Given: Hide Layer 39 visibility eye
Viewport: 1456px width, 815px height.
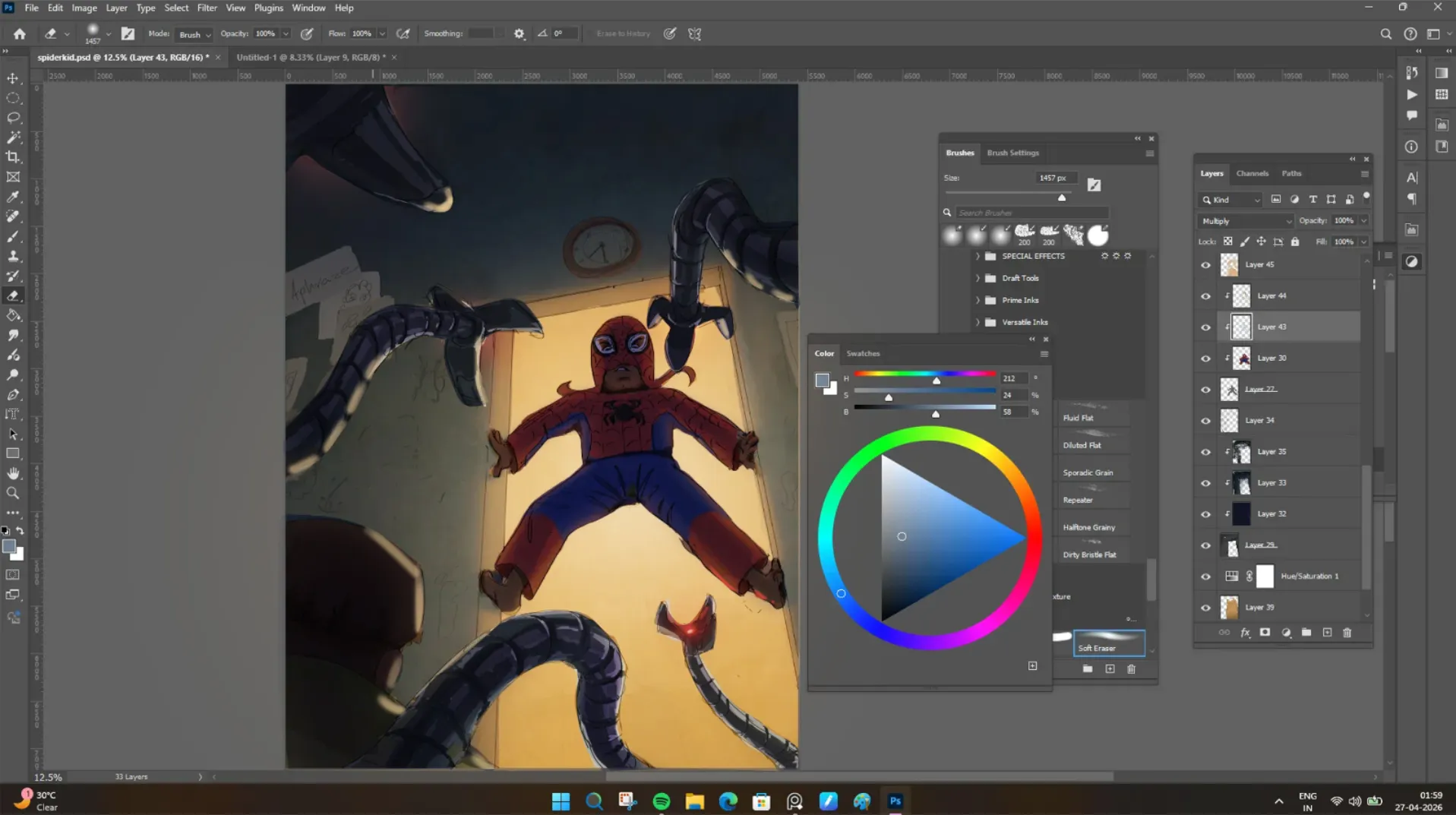Looking at the screenshot, I should tap(1205, 608).
